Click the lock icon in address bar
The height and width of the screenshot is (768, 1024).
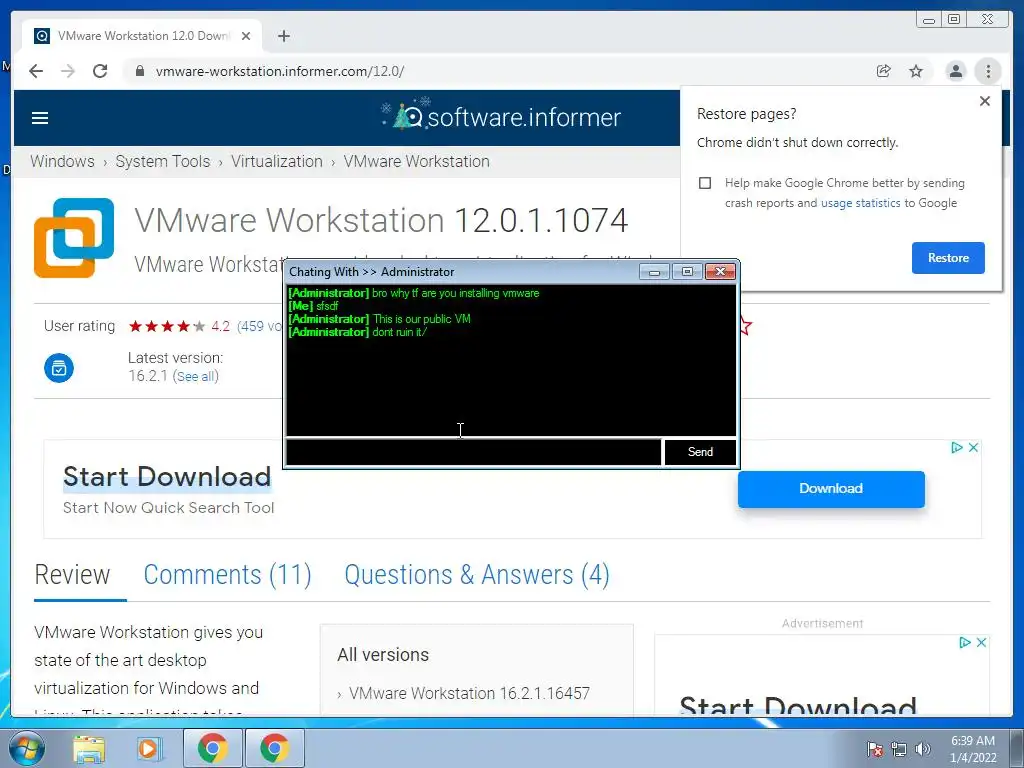[x=139, y=71]
